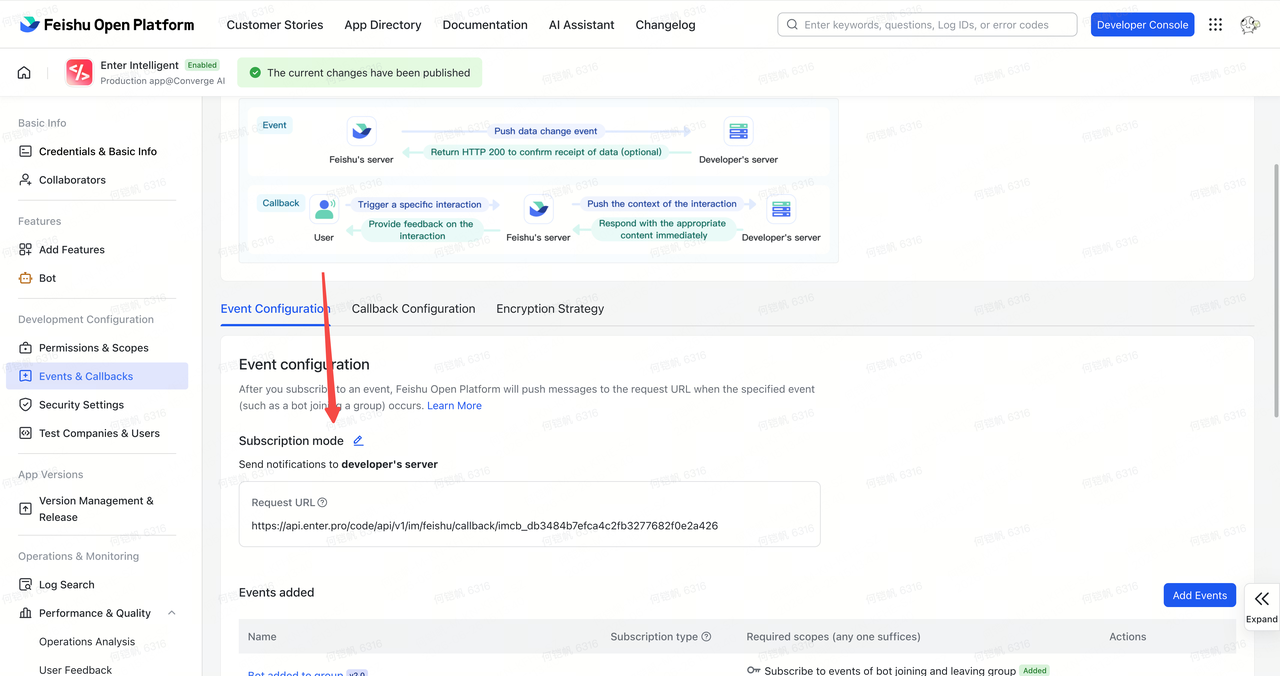Click the search field for keywords or Log IDs
Viewport: 1280px width, 676px height.
point(927,25)
